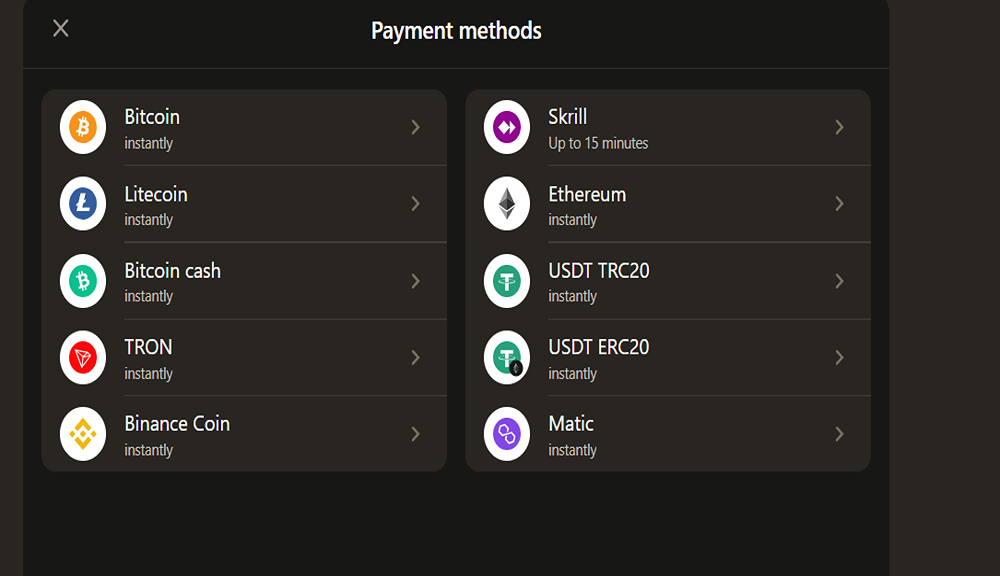Click the orange Bitcoin logo icon

click(x=83, y=127)
